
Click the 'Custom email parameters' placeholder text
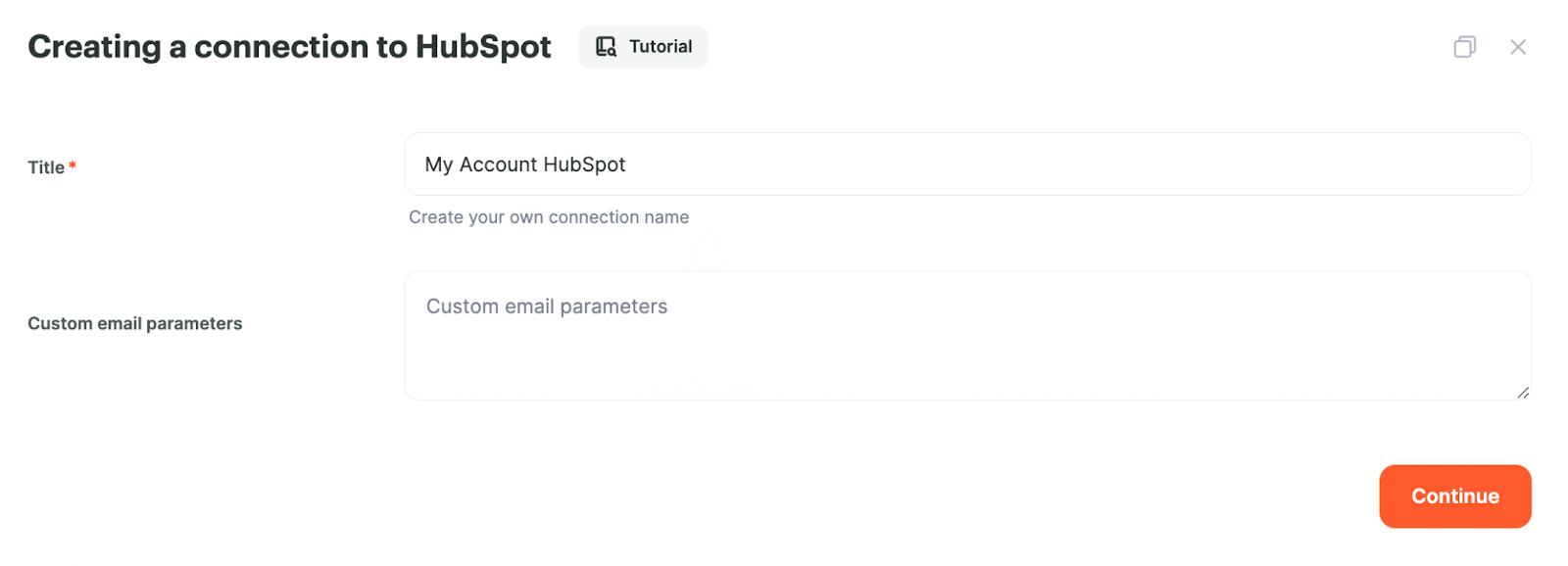(547, 307)
